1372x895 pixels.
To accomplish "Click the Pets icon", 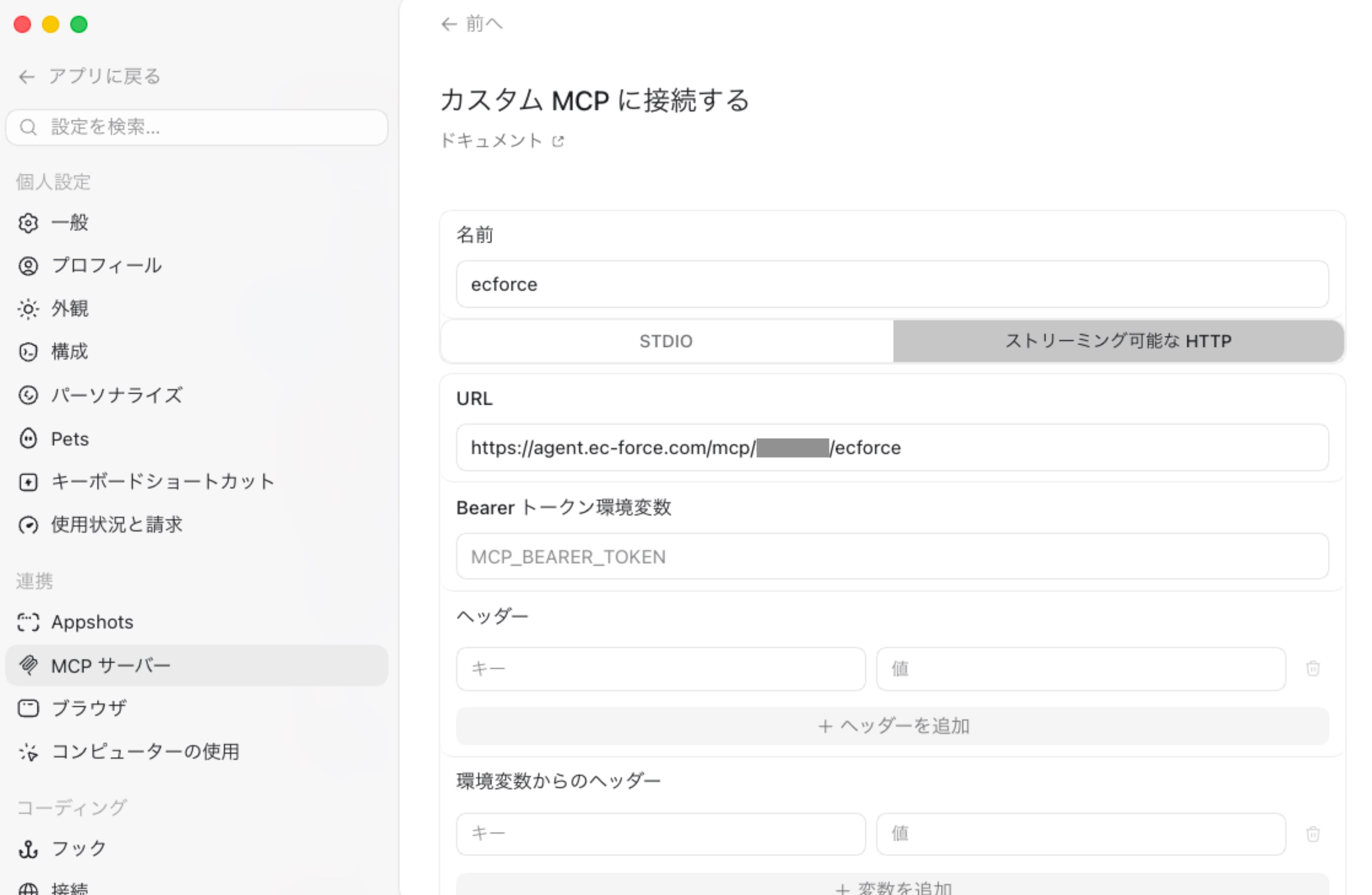I will click(28, 439).
